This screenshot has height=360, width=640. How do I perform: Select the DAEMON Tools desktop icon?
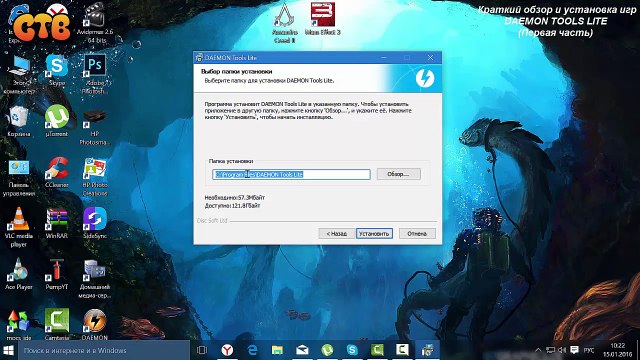pos(95,324)
